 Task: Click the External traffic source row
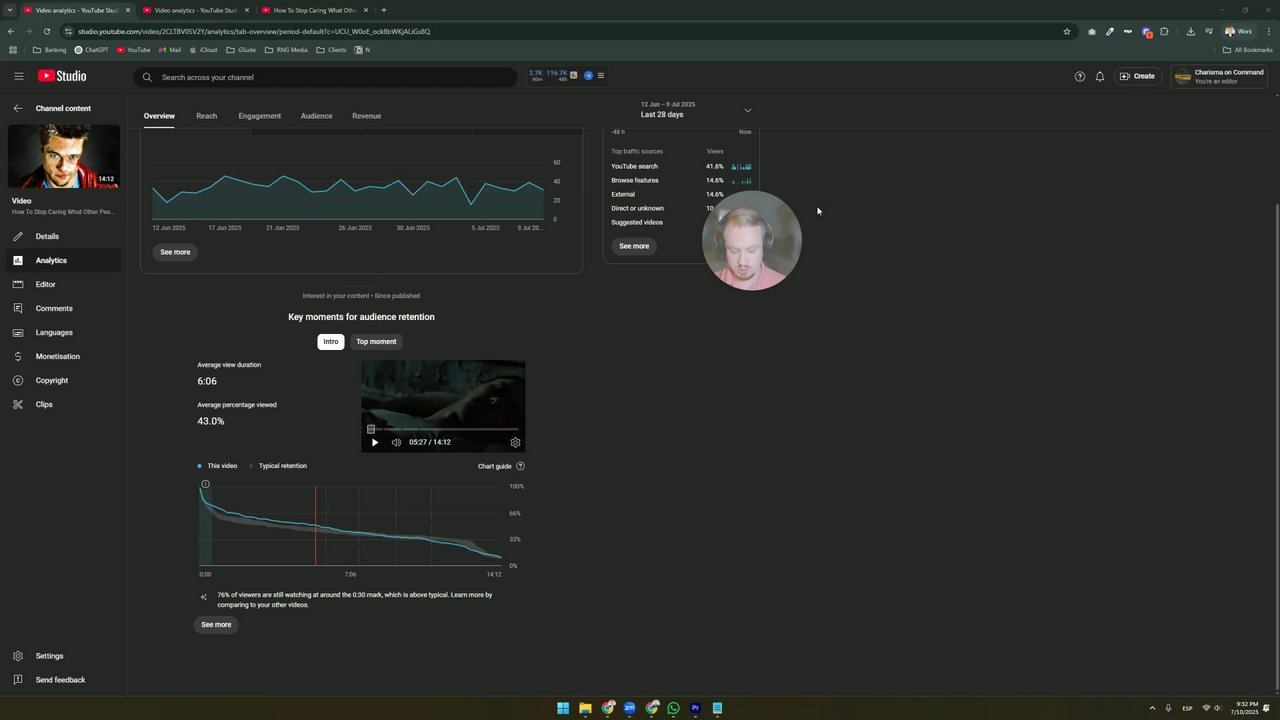tap(681, 194)
